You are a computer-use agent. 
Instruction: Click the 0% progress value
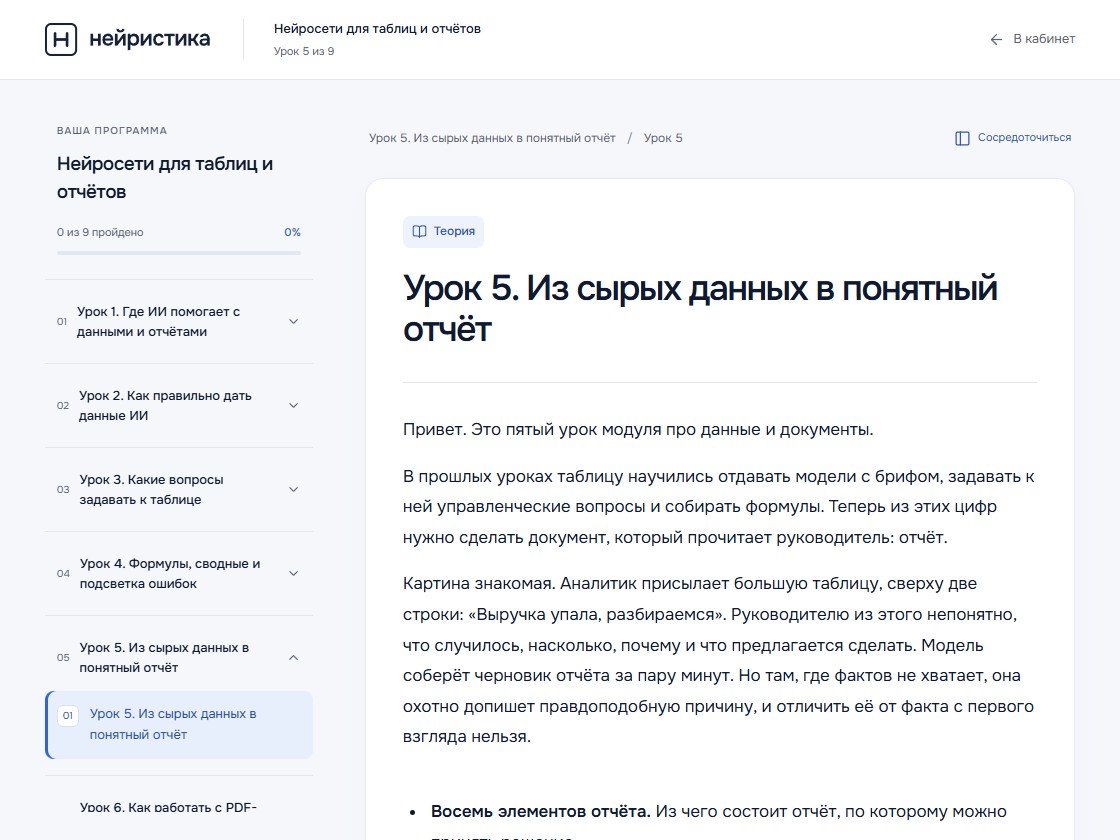(x=292, y=232)
